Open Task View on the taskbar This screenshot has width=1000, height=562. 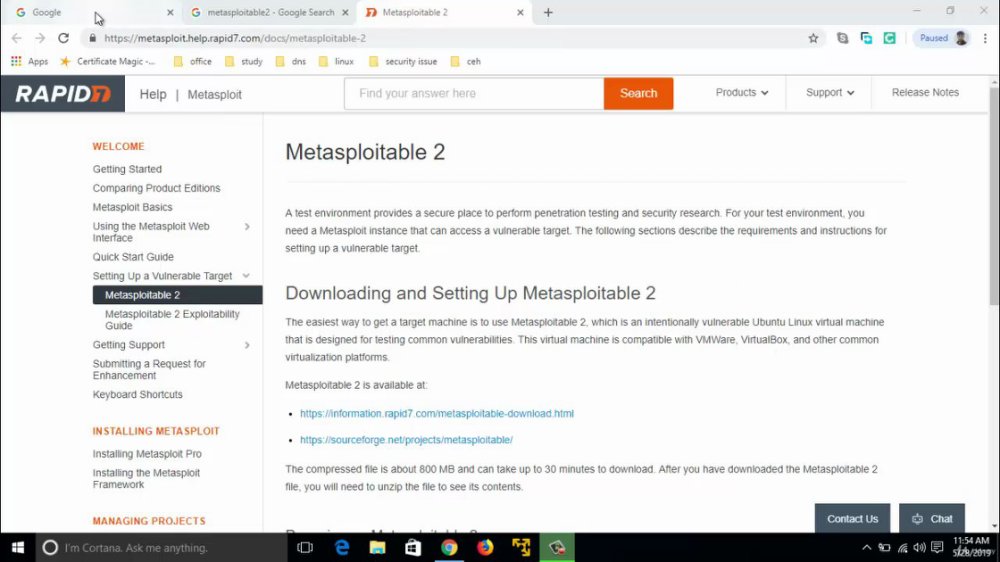[x=305, y=547]
